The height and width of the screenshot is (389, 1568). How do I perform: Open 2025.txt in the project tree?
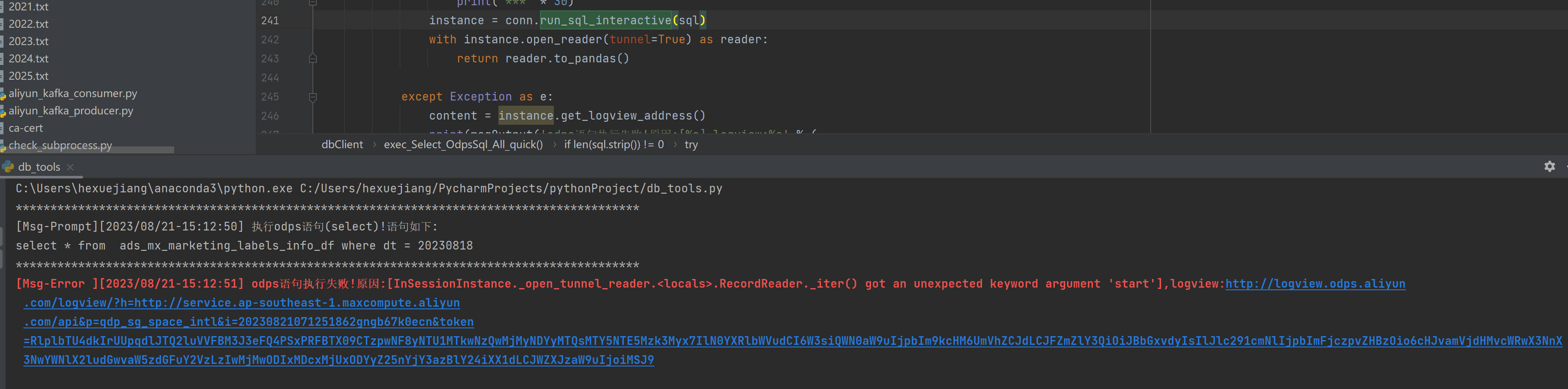(28, 76)
